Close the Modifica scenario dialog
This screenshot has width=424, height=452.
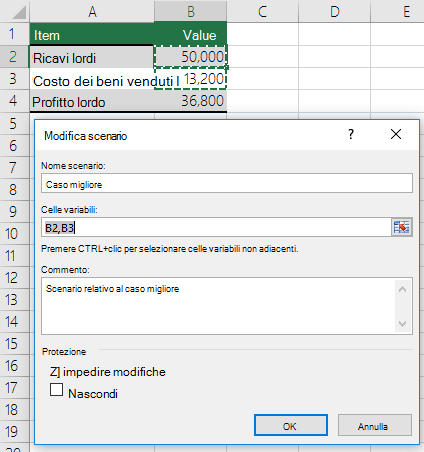click(x=396, y=134)
